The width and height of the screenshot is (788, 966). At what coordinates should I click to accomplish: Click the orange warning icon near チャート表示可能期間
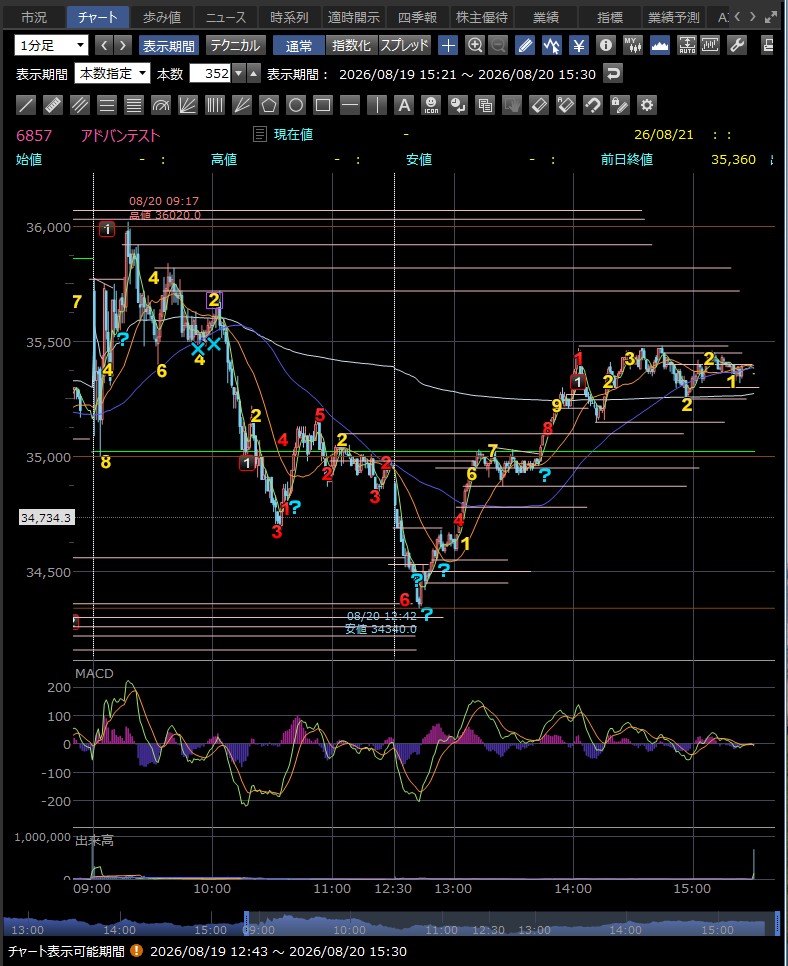[136, 951]
